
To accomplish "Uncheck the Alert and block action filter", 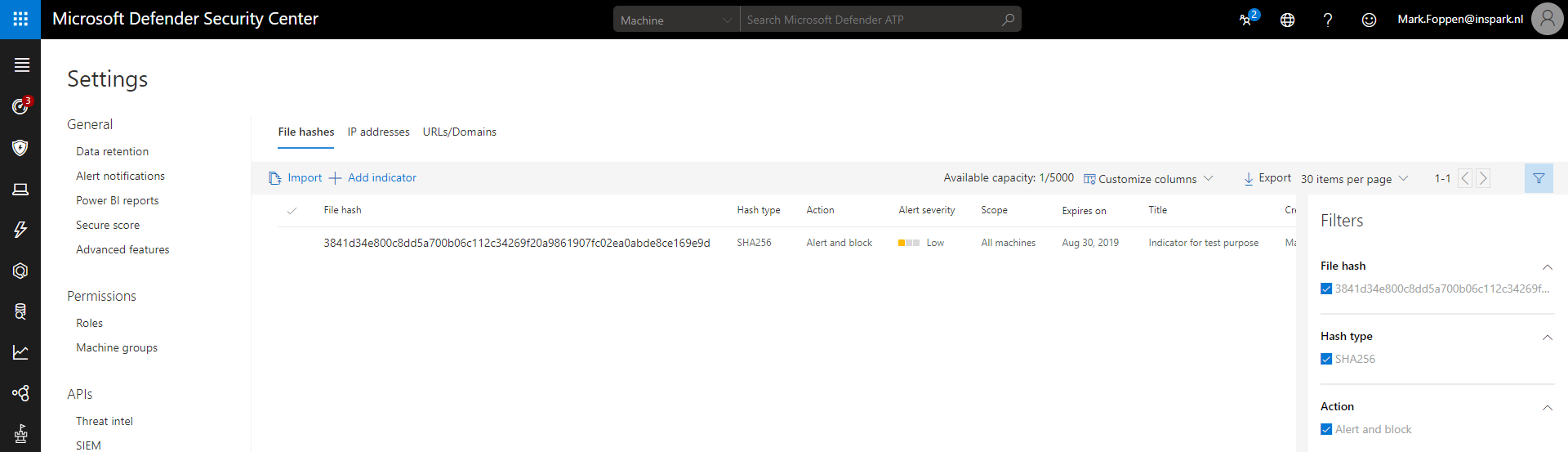I will [x=1326, y=429].
